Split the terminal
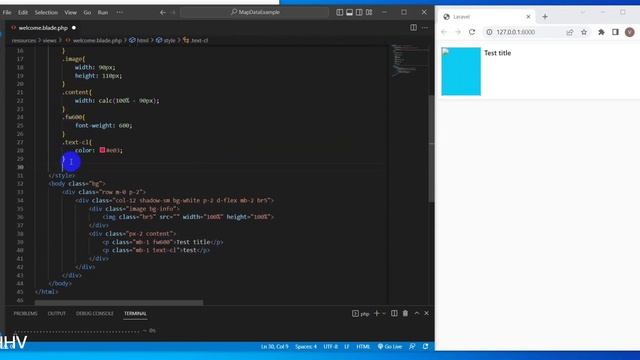The width and height of the screenshot is (640, 360). coord(394,313)
